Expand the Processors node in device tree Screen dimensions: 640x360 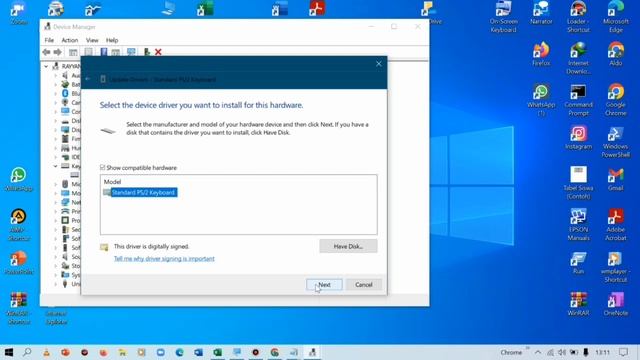(56, 220)
